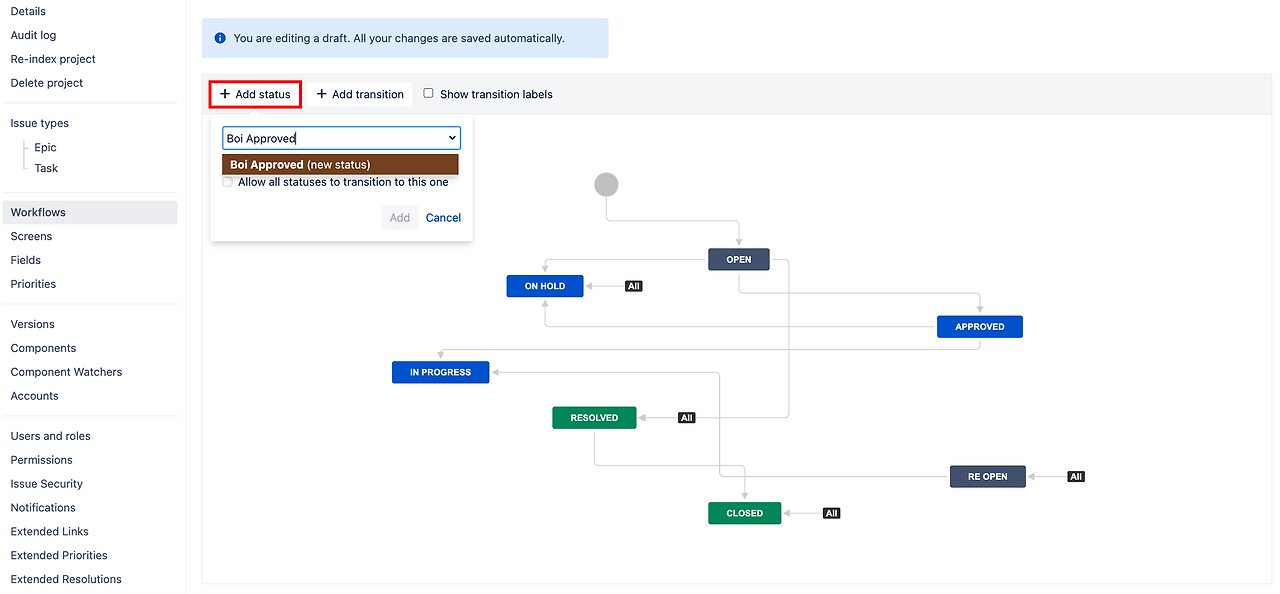The image size is (1280, 594).
Task: Check Allow all statuses to transition
Action: 228,182
